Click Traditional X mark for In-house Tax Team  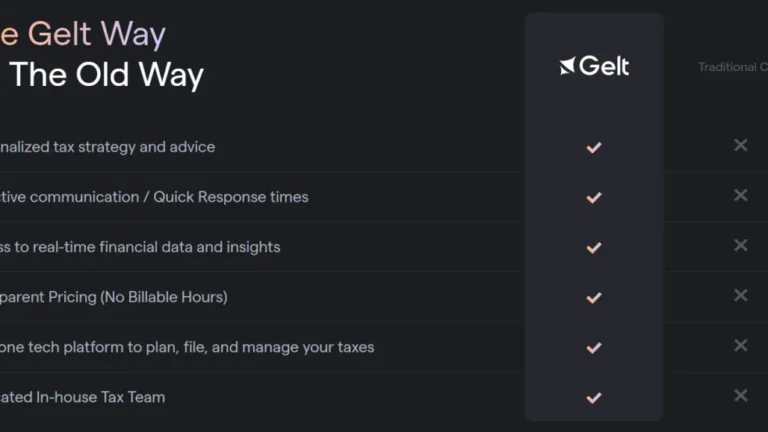740,395
